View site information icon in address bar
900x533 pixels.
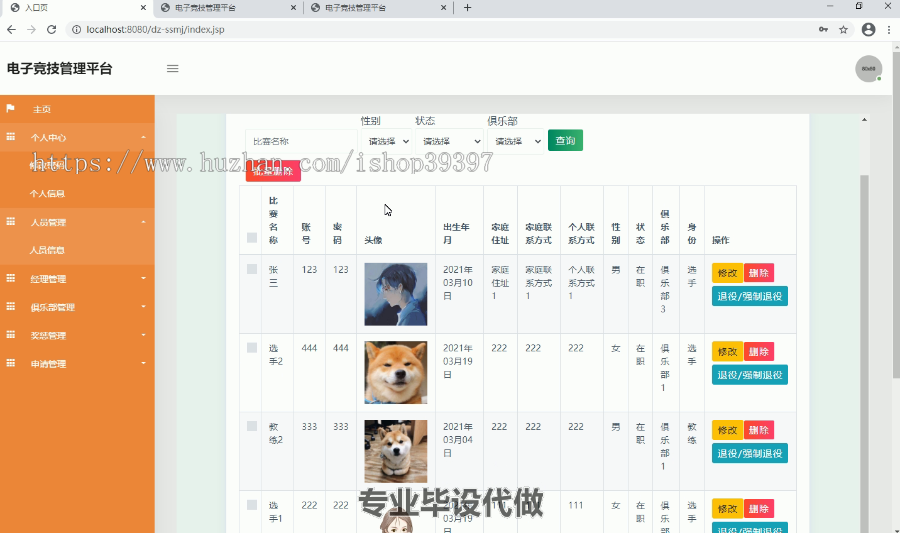tap(76, 29)
